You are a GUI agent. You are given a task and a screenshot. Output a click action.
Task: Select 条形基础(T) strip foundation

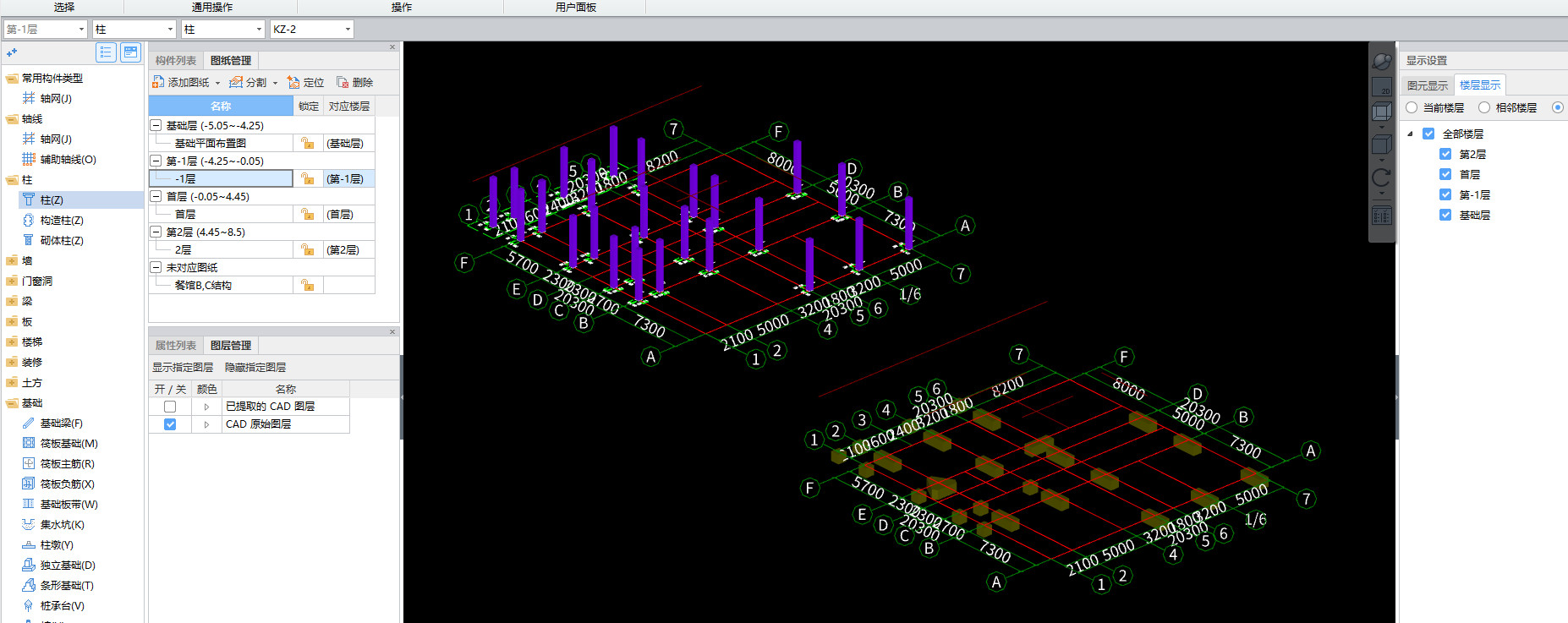67,585
